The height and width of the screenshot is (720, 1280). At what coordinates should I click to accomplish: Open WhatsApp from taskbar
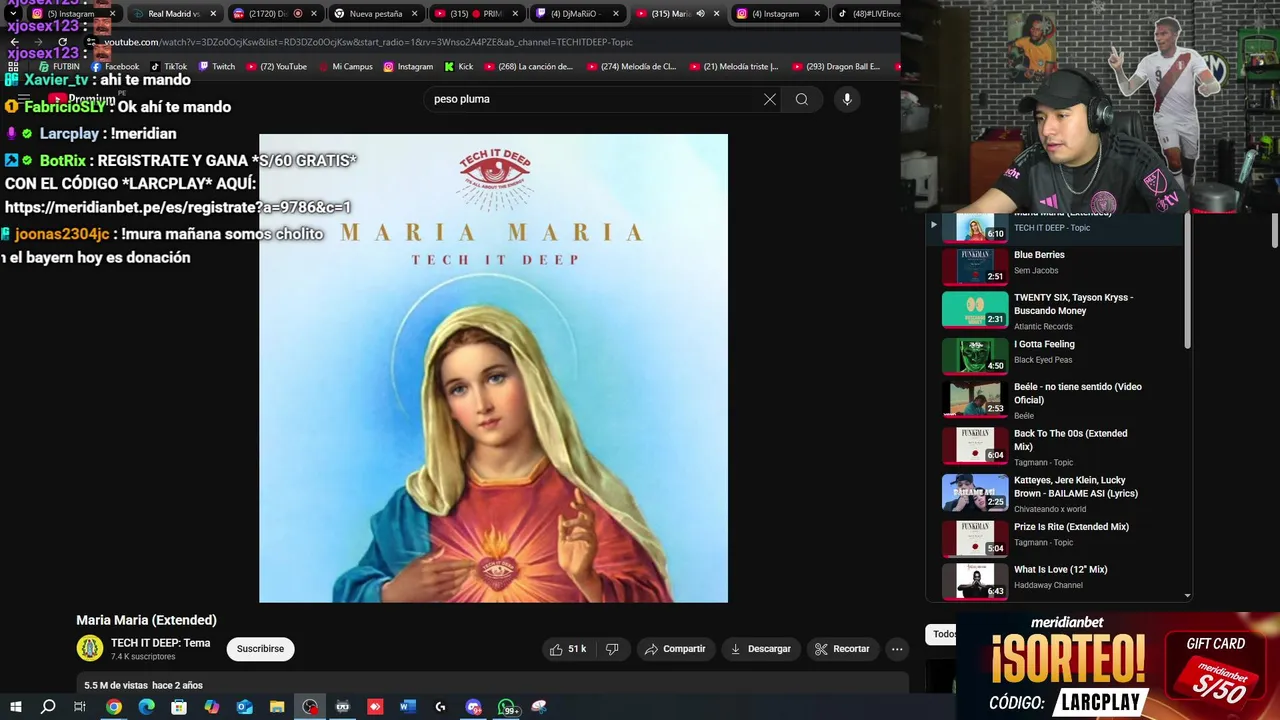point(507,707)
